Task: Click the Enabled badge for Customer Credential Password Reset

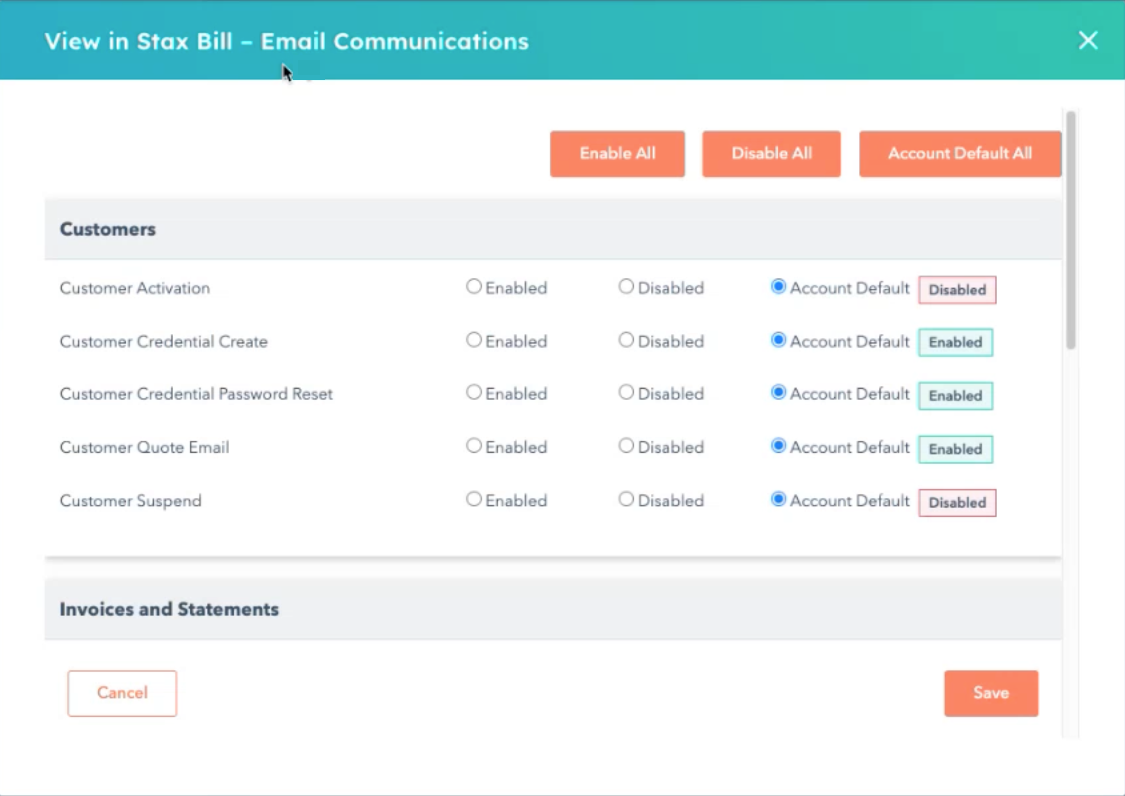Action: pyautogui.click(x=956, y=395)
